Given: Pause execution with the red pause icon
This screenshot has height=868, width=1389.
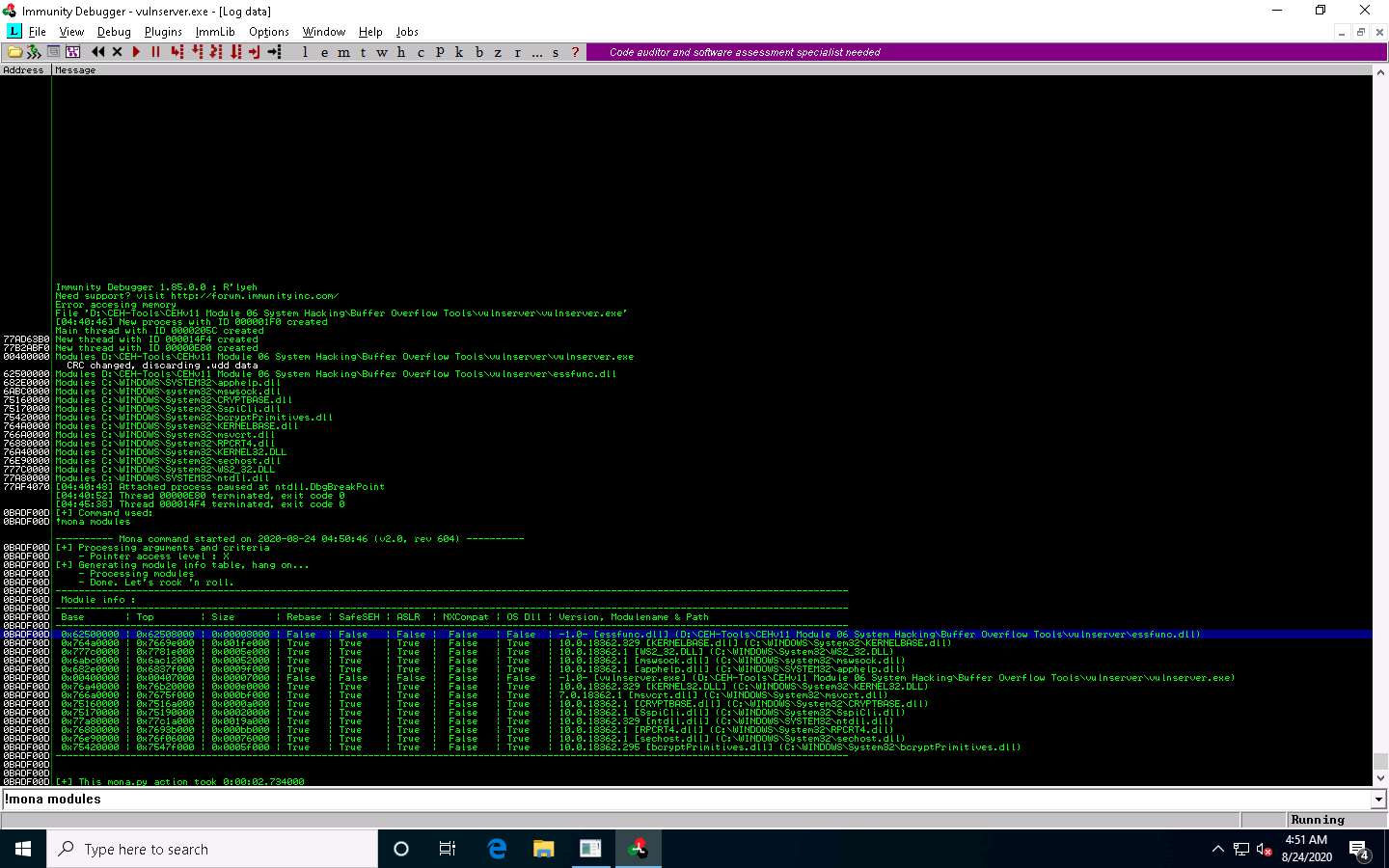Looking at the screenshot, I should click(x=155, y=52).
